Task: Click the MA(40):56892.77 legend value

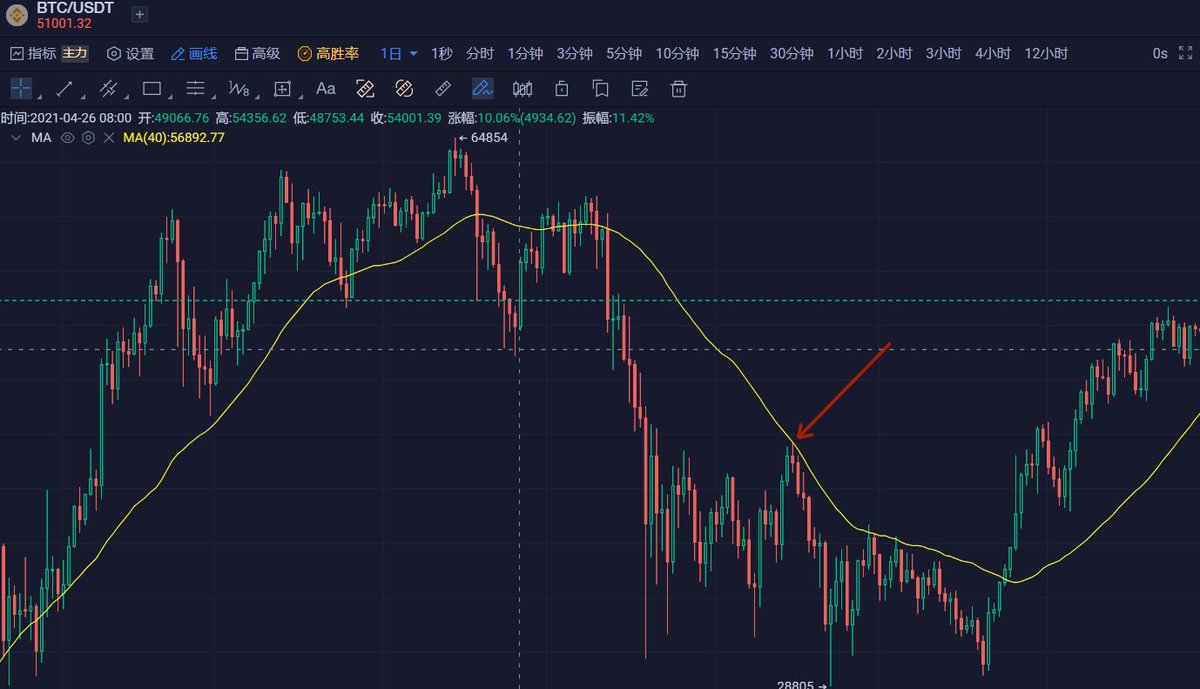Action: click(174, 138)
